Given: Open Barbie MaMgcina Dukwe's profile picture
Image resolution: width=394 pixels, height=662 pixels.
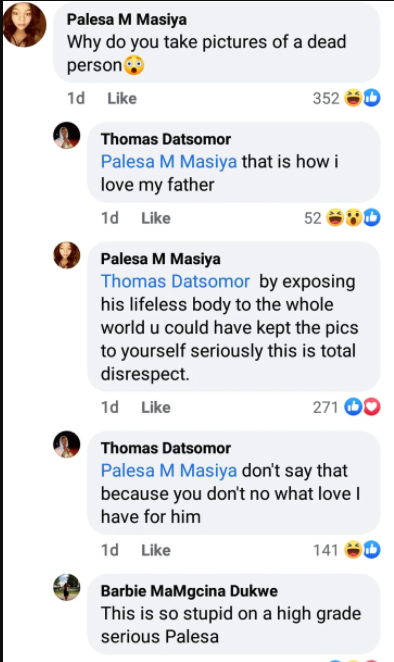Looking at the screenshot, I should pos(67,587).
